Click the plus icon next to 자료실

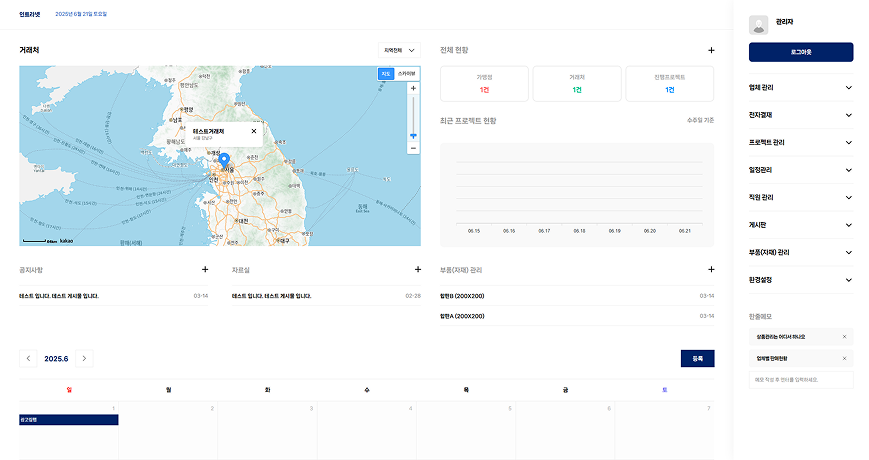(x=417, y=269)
